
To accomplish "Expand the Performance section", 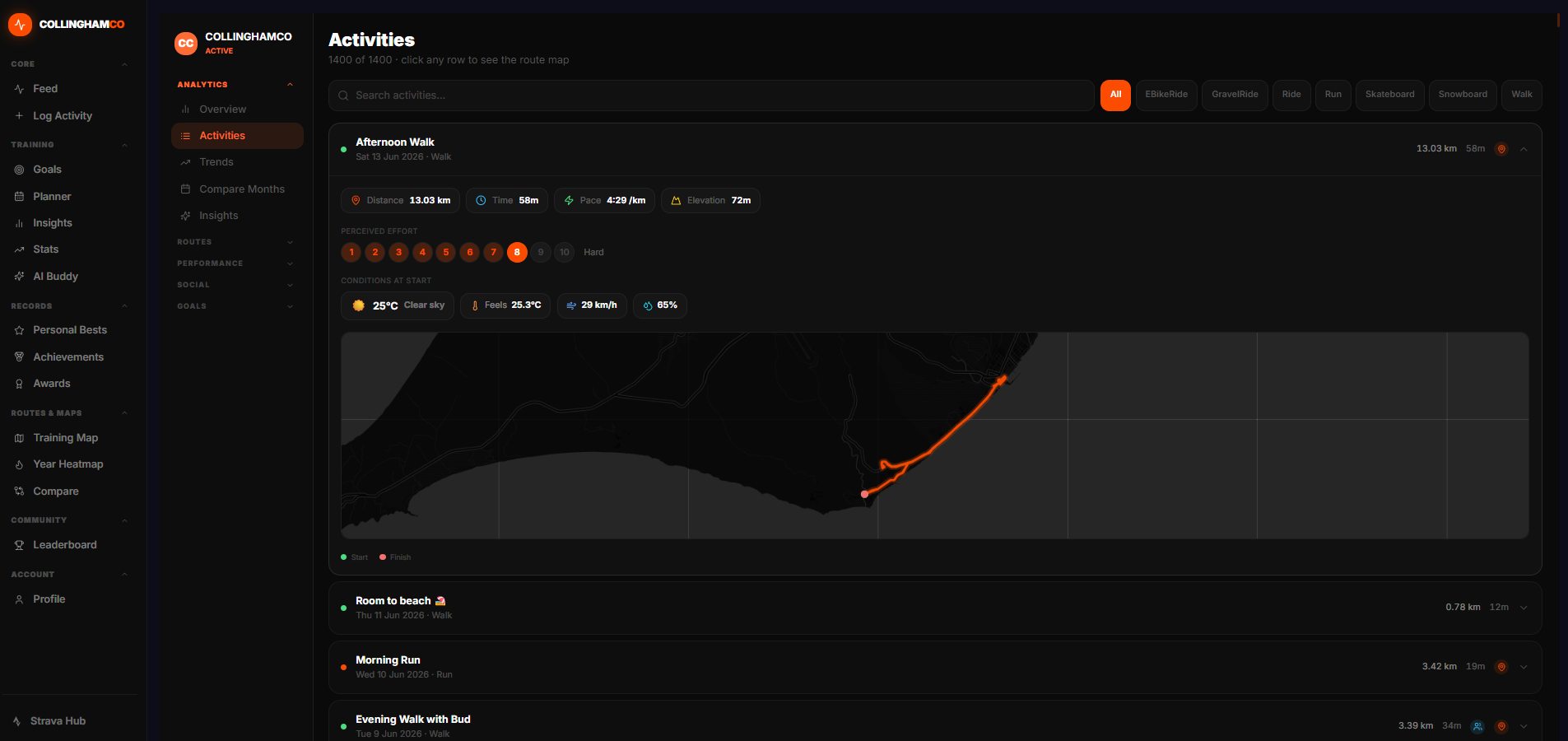I will [x=235, y=263].
